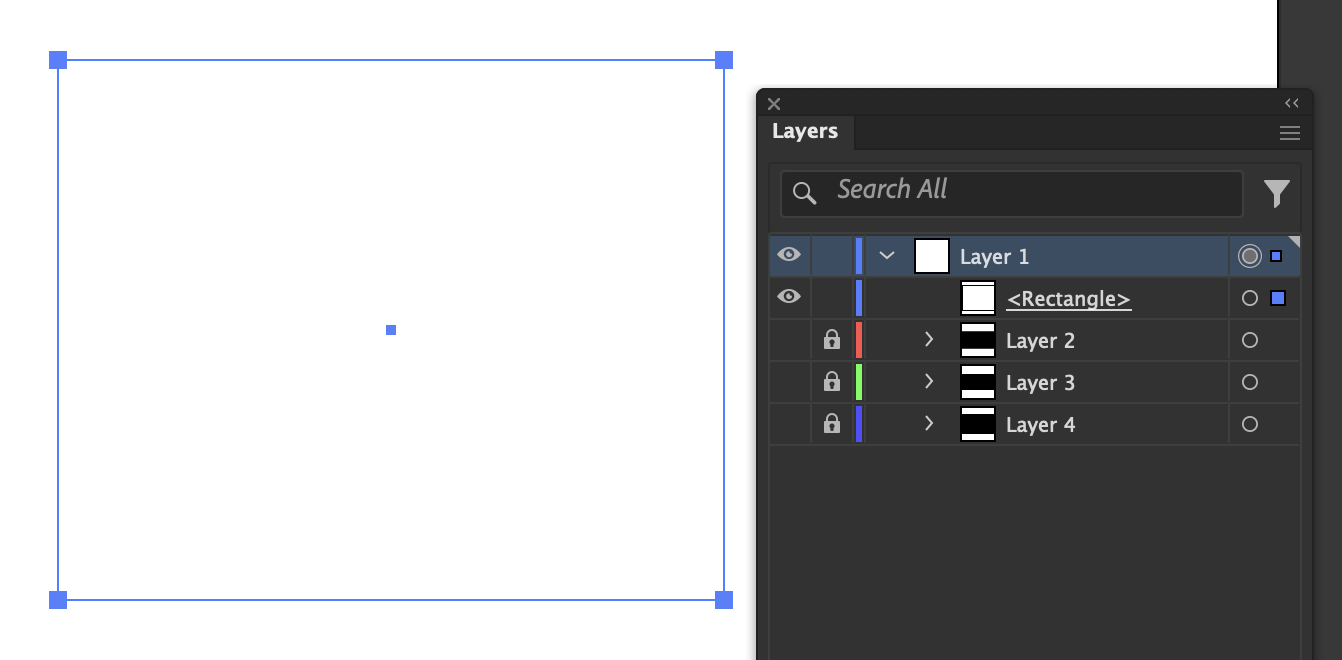The width and height of the screenshot is (1342, 660).
Task: Click the filter funnel icon
Action: tap(1276, 193)
